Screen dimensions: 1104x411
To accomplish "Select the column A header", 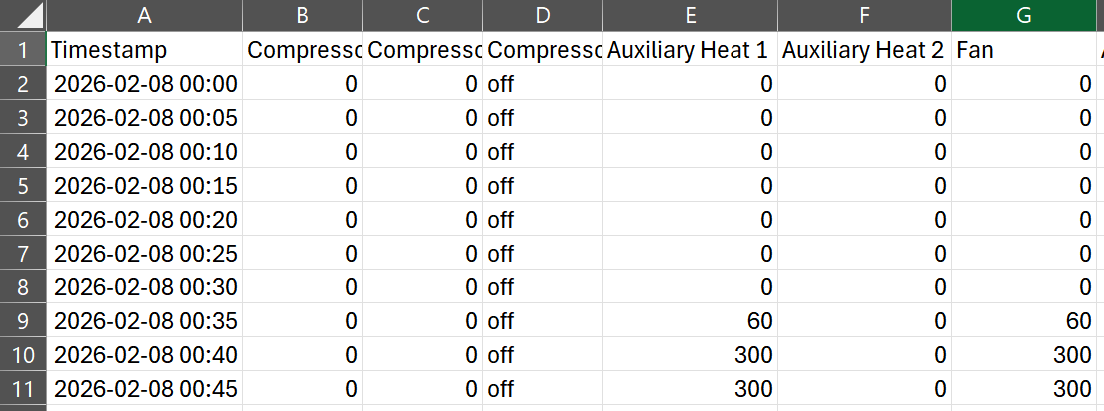I will pos(144,15).
